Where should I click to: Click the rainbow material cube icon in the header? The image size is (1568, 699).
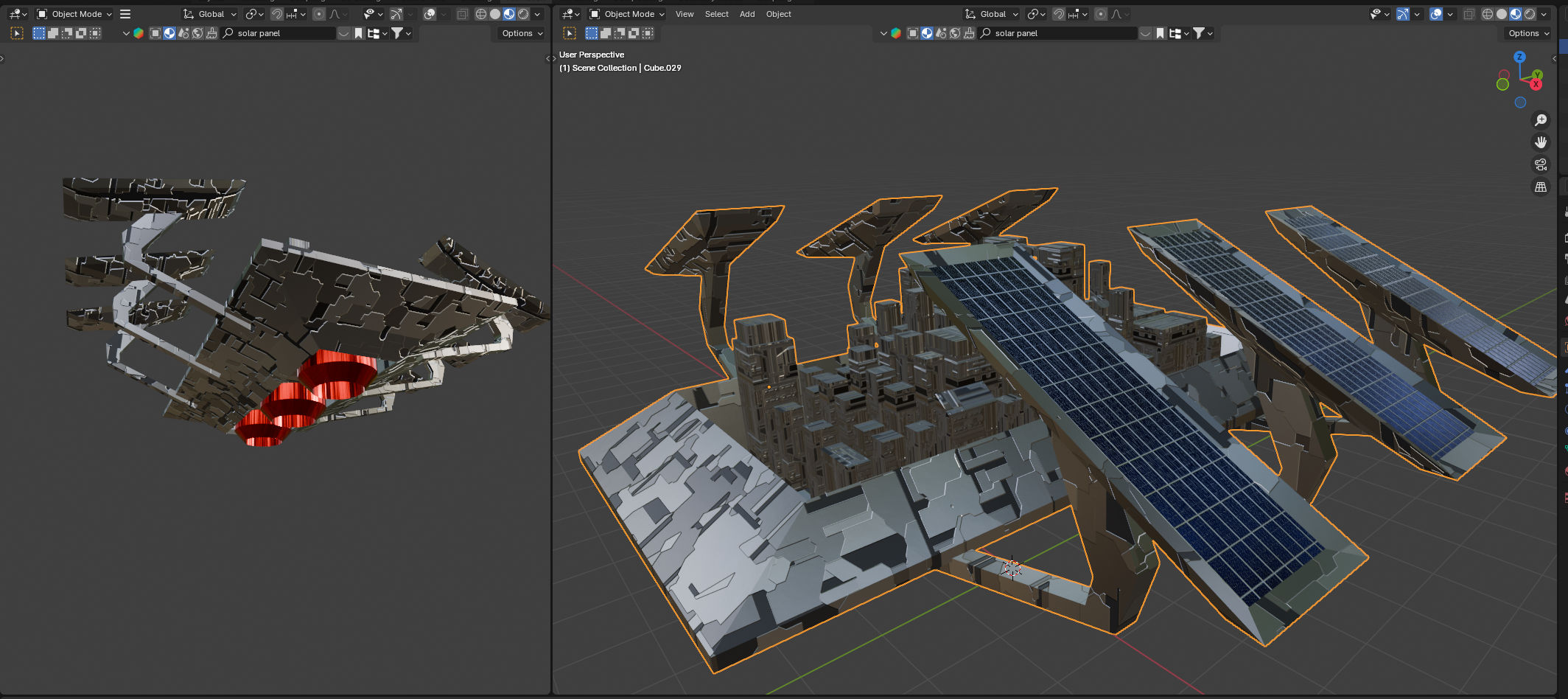896,33
